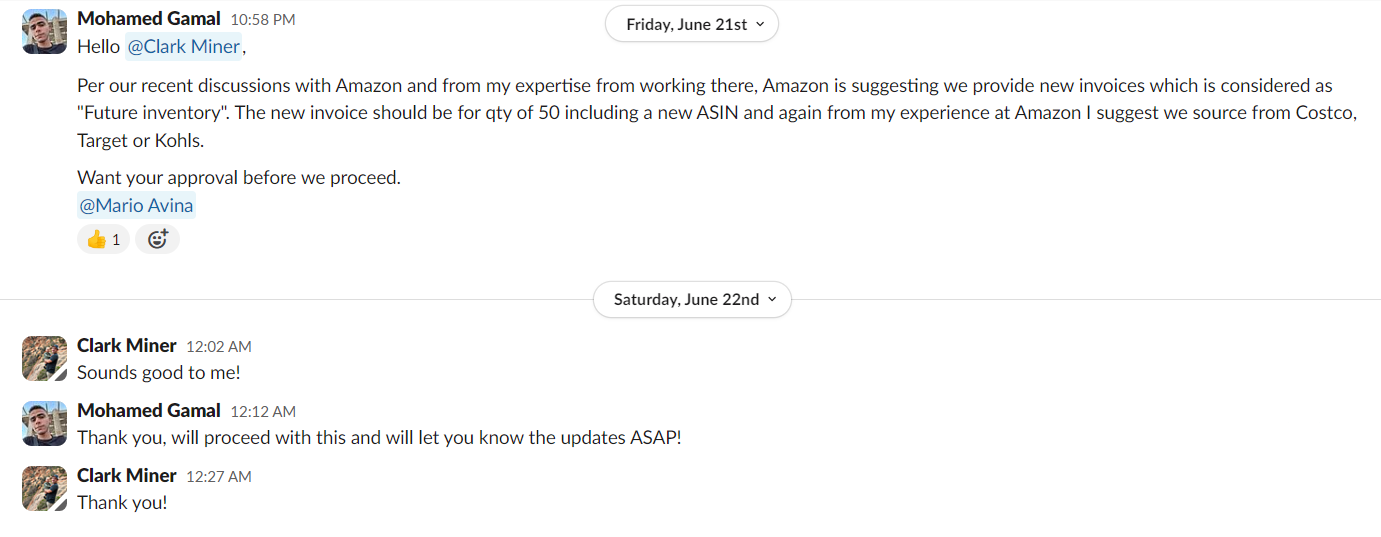
Task: Click the @Clark Miner mention
Action: click(x=184, y=46)
